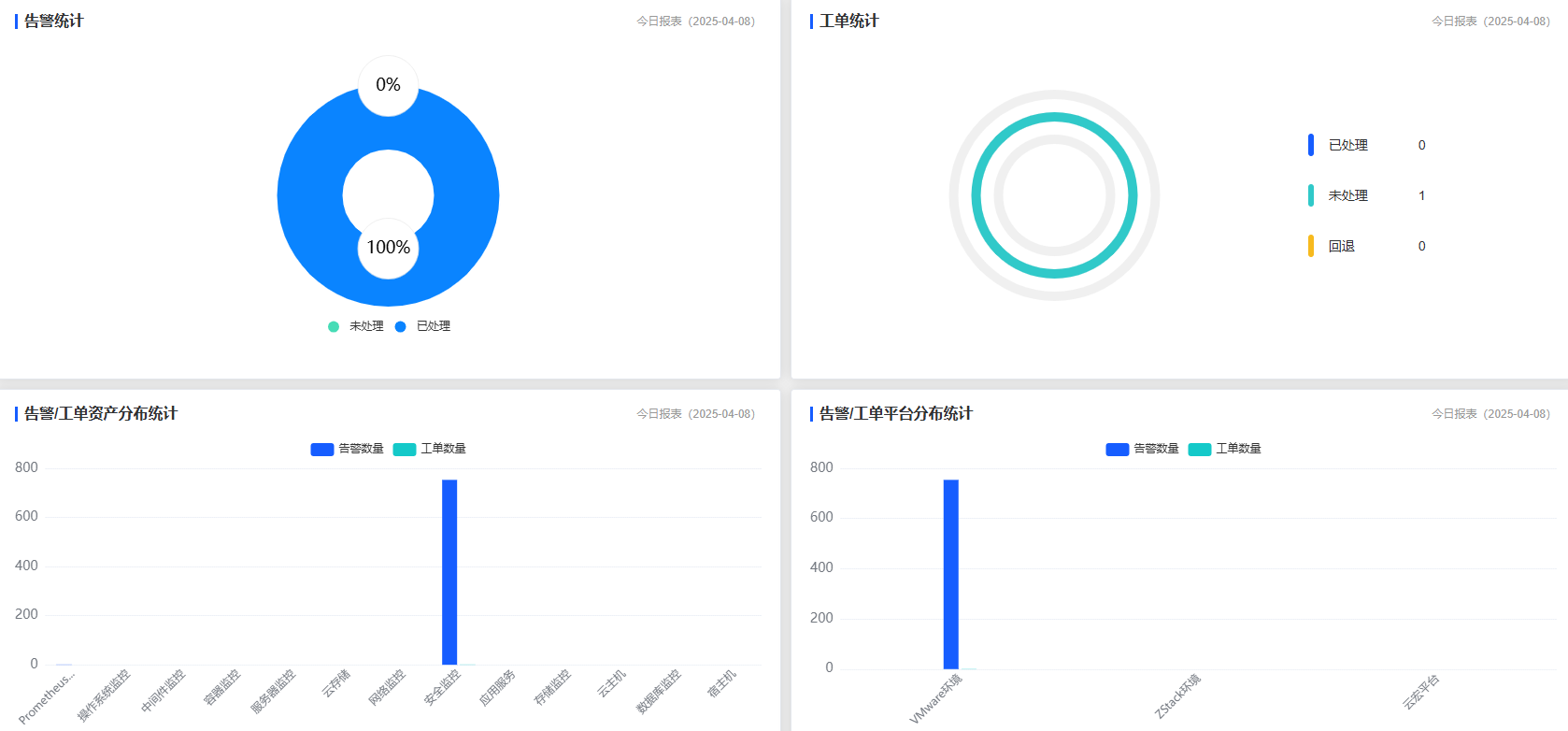Click the 服务器监控 axis label
Image resolution: width=1568 pixels, height=731 pixels.
(273, 692)
